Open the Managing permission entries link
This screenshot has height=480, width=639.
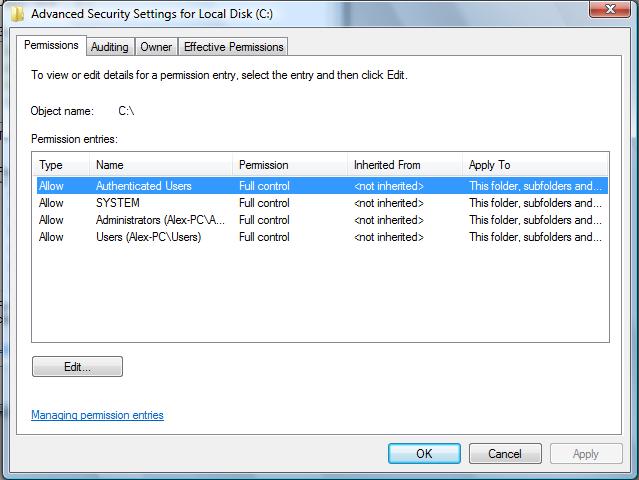pos(97,415)
